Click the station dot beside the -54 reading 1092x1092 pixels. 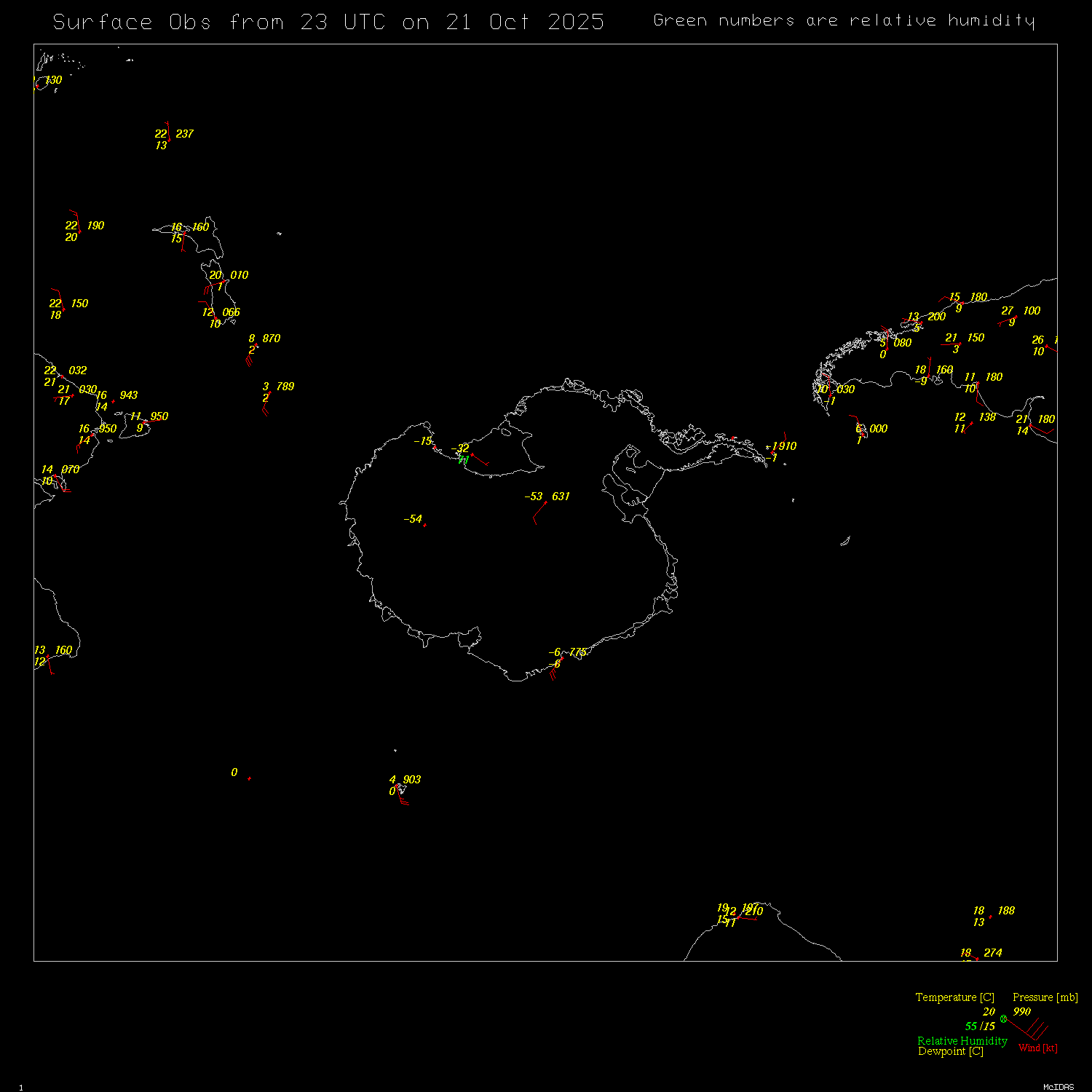(424, 525)
